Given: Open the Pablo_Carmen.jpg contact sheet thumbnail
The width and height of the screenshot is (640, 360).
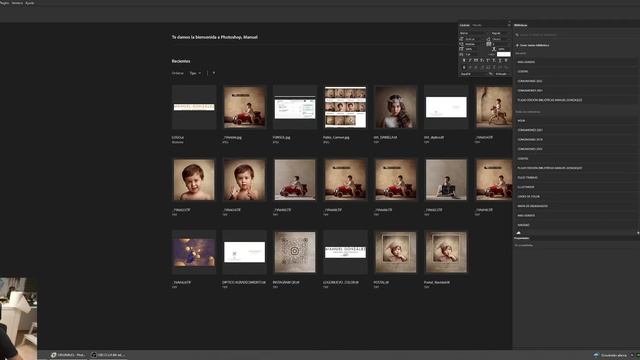Looking at the screenshot, I should [345, 107].
